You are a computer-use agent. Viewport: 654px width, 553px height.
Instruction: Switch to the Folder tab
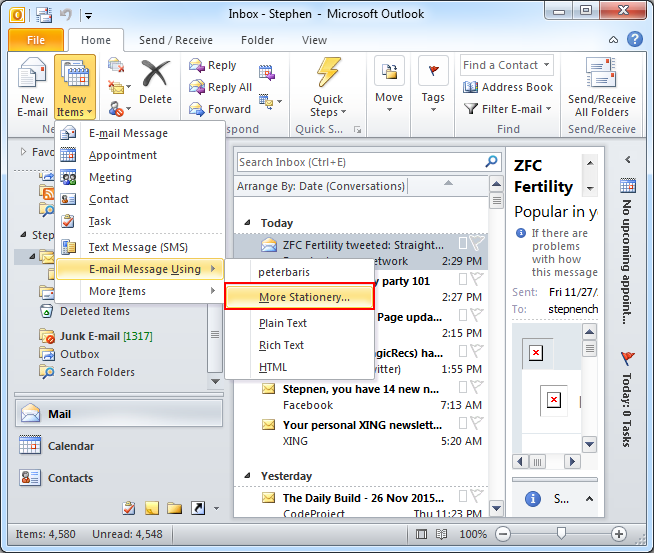click(x=257, y=40)
